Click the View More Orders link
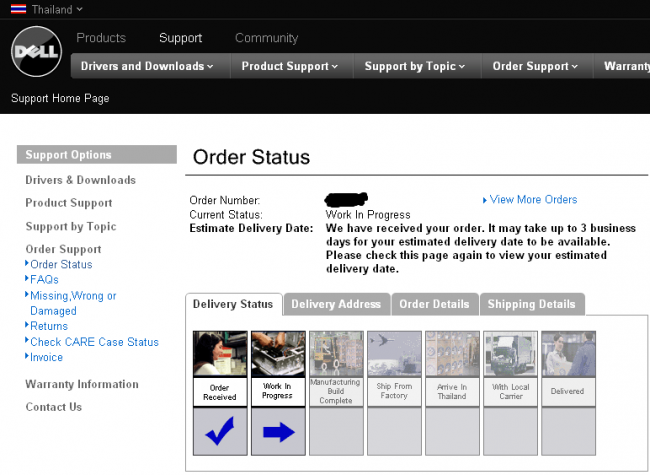This screenshot has width=650, height=475. pyautogui.click(x=533, y=200)
